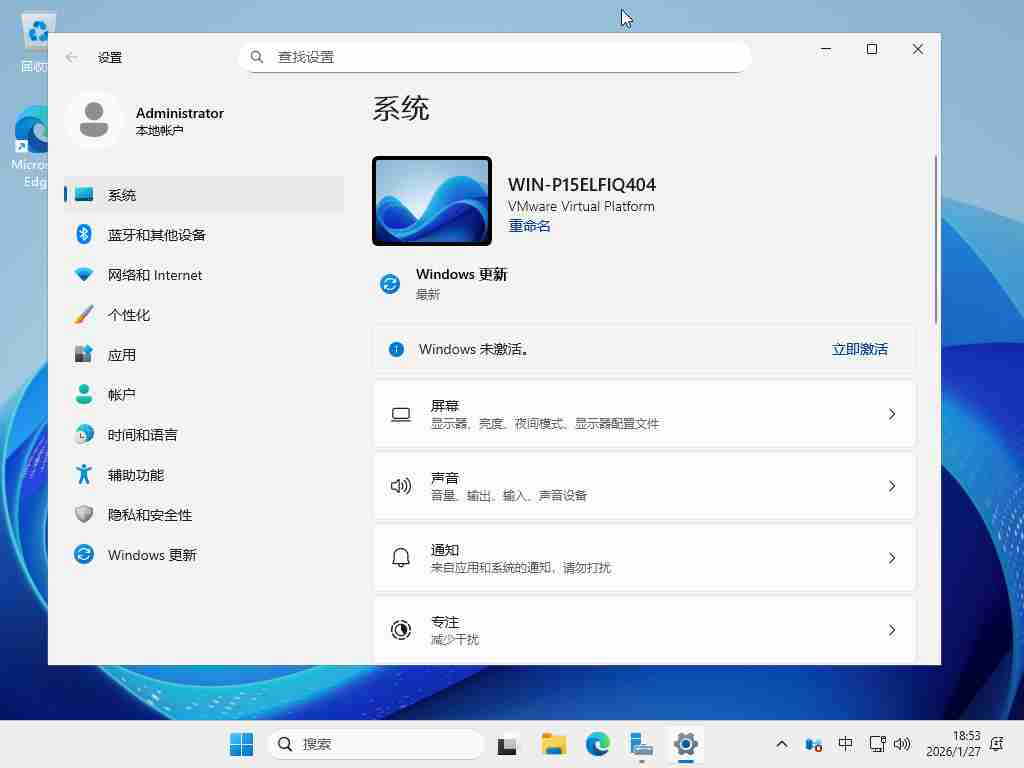Open the 个性化 settings page
Viewport: 1024px width, 768px height.
(131, 314)
